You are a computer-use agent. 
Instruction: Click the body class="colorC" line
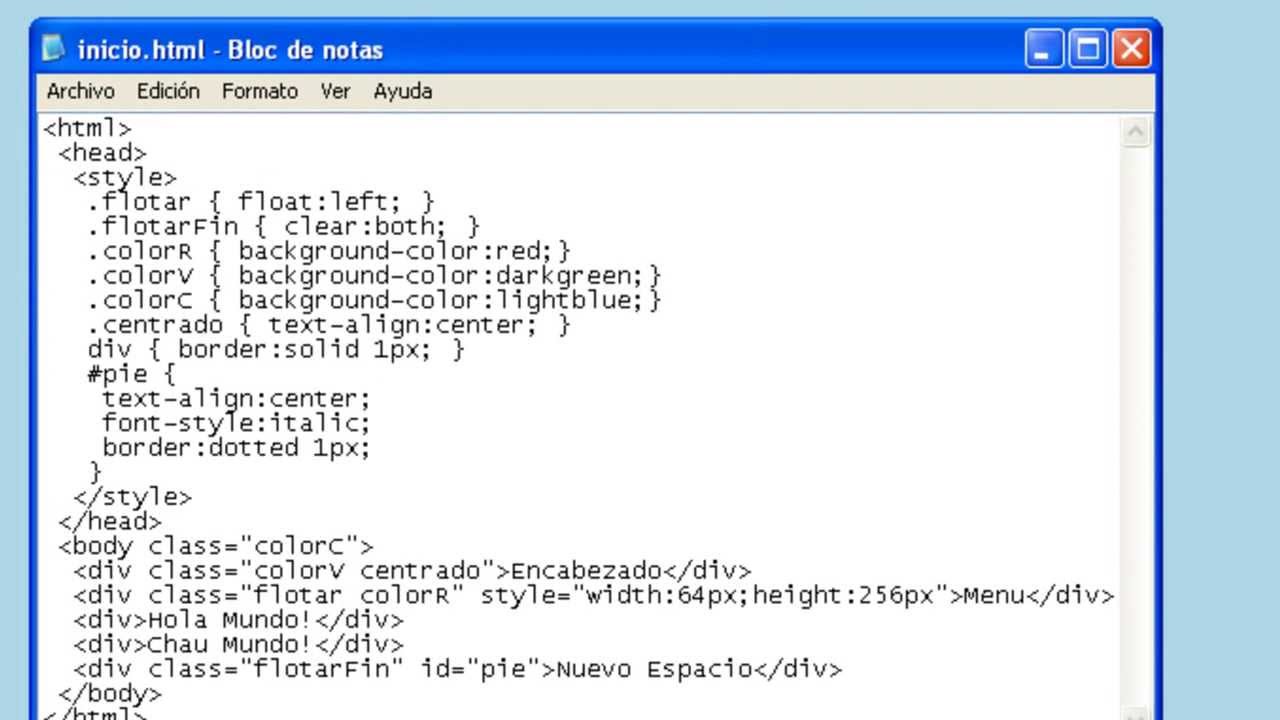coord(215,546)
